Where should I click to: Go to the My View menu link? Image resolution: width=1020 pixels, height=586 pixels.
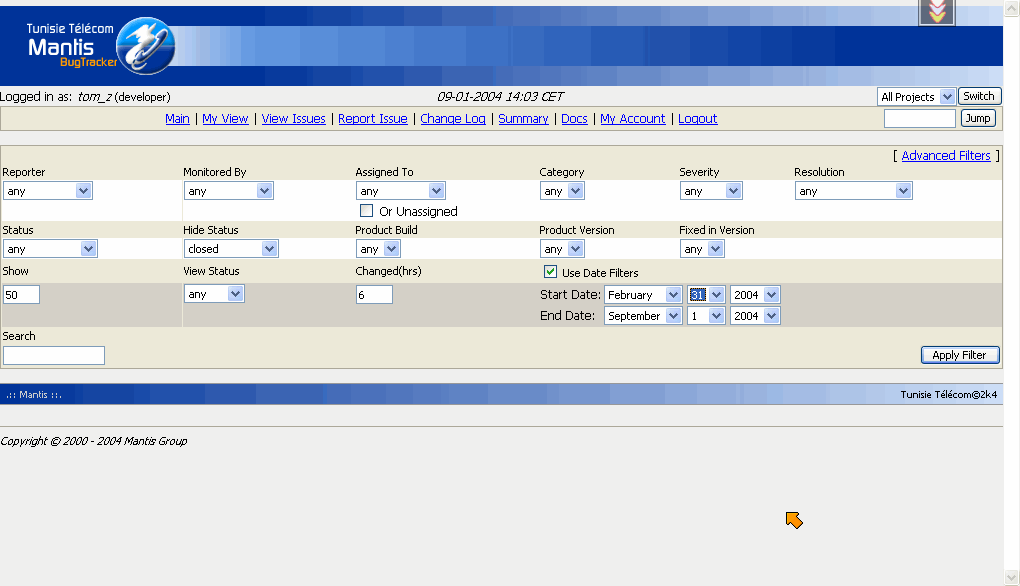[x=225, y=119]
